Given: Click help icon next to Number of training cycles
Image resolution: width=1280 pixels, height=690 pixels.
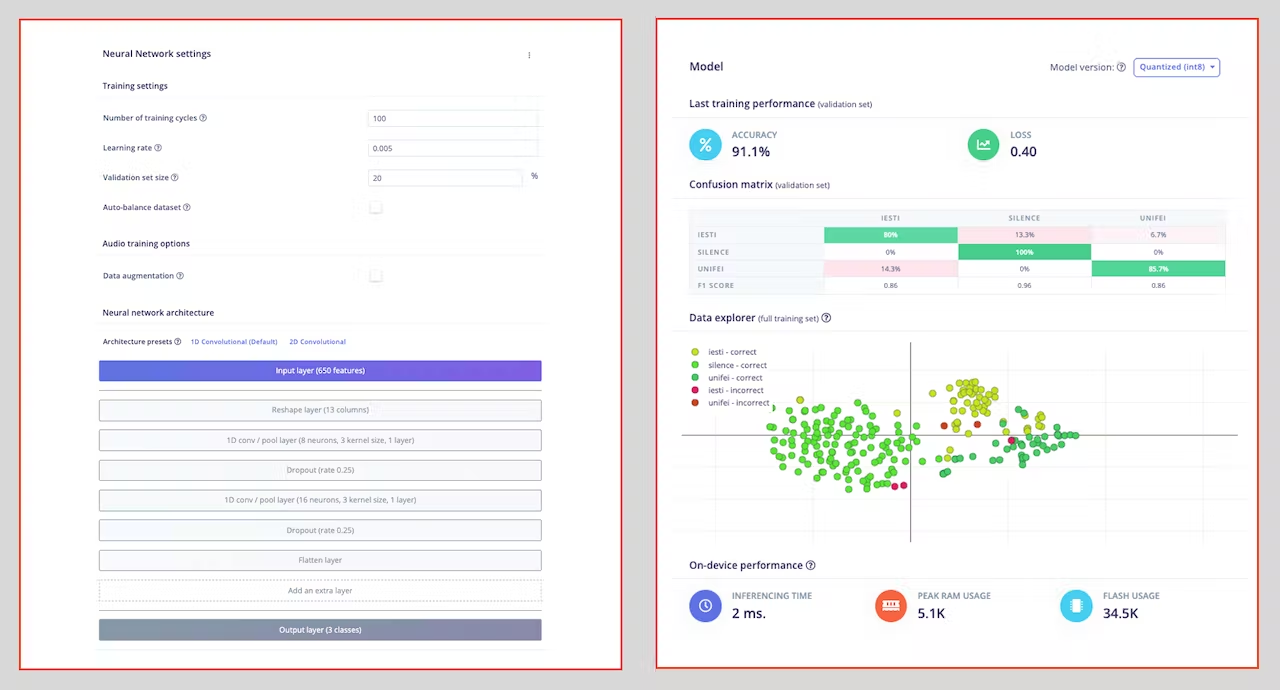Looking at the screenshot, I should tap(203, 118).
